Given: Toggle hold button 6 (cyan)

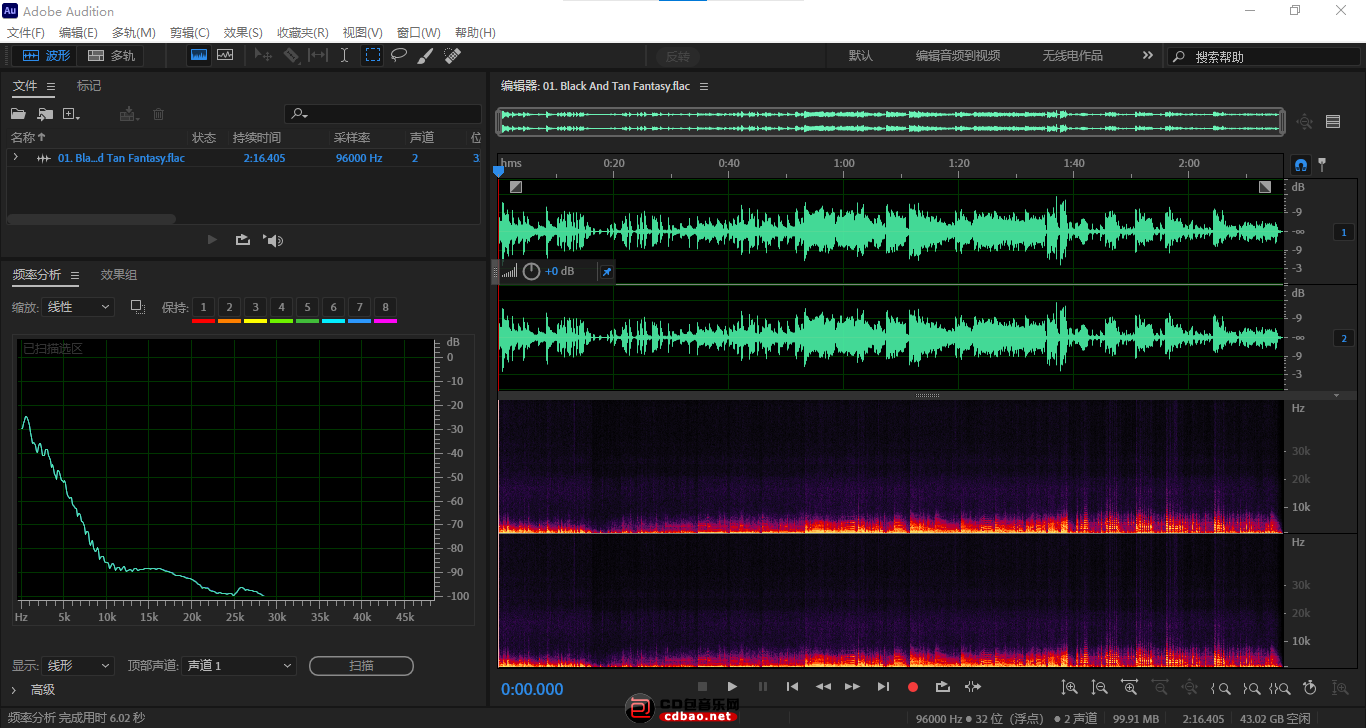Looking at the screenshot, I should coord(333,307).
